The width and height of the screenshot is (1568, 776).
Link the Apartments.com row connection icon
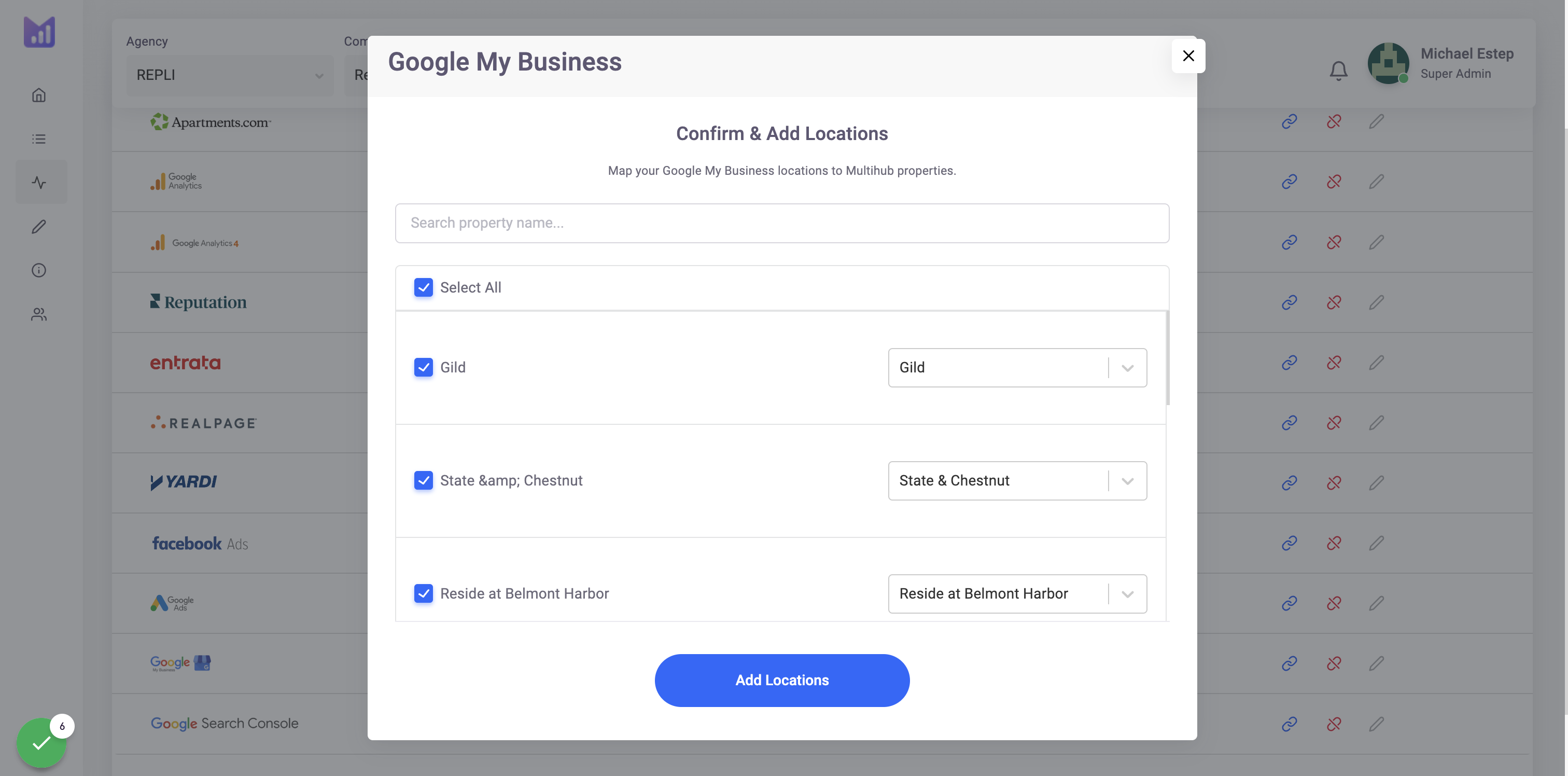[x=1289, y=122]
